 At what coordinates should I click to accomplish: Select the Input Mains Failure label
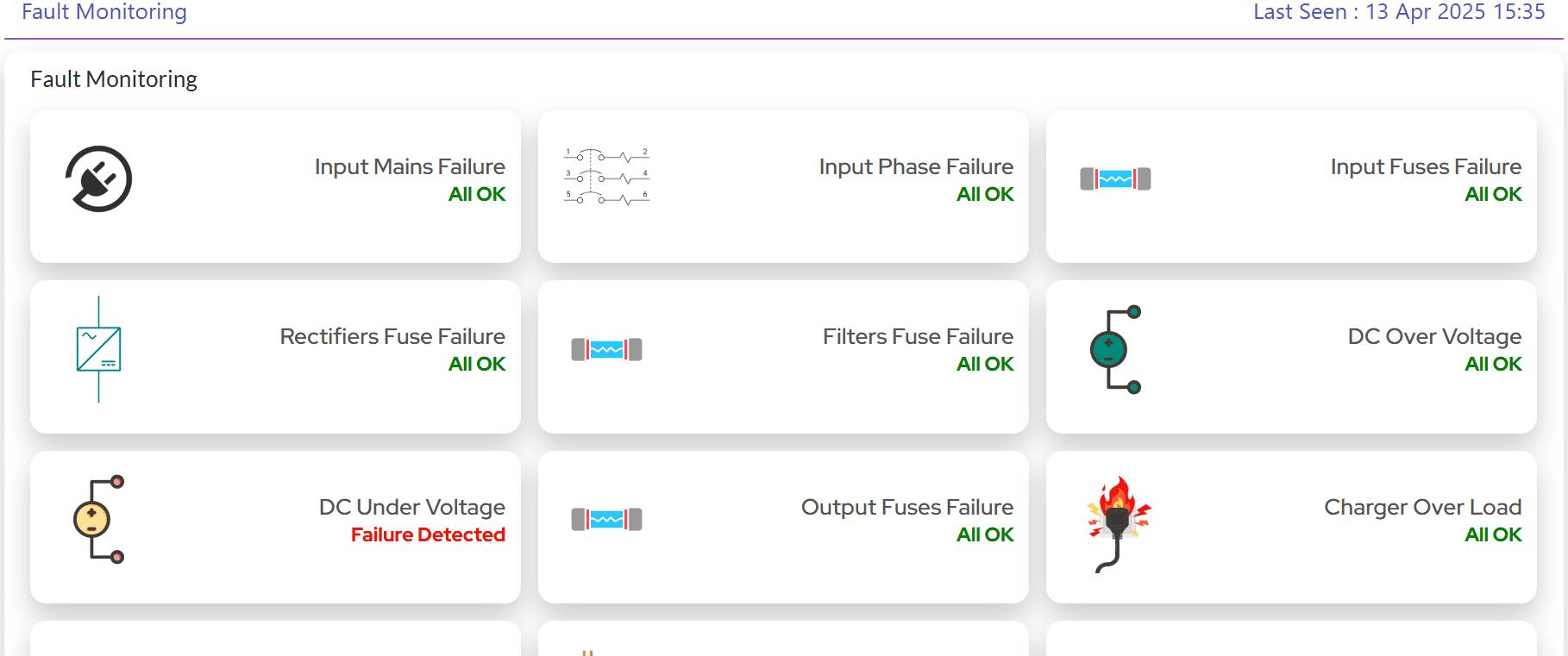tap(410, 166)
